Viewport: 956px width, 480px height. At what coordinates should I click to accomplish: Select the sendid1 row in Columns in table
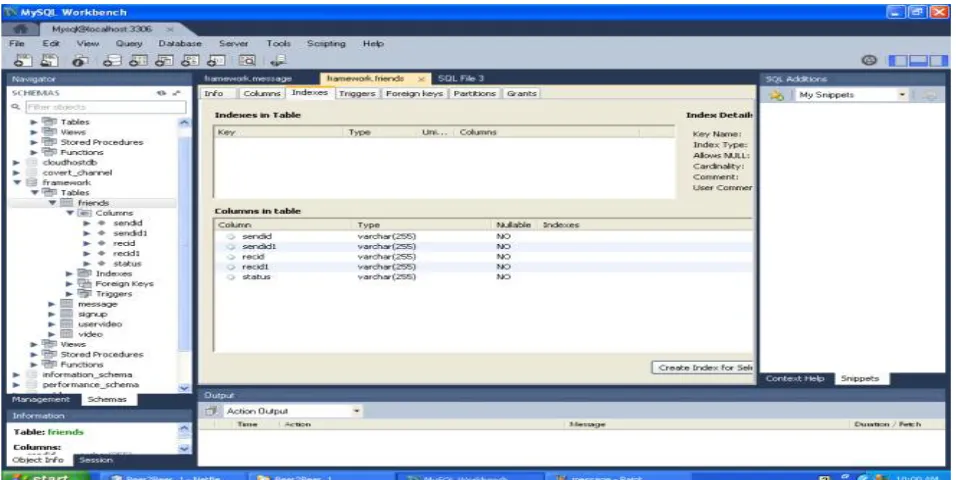coord(485,246)
